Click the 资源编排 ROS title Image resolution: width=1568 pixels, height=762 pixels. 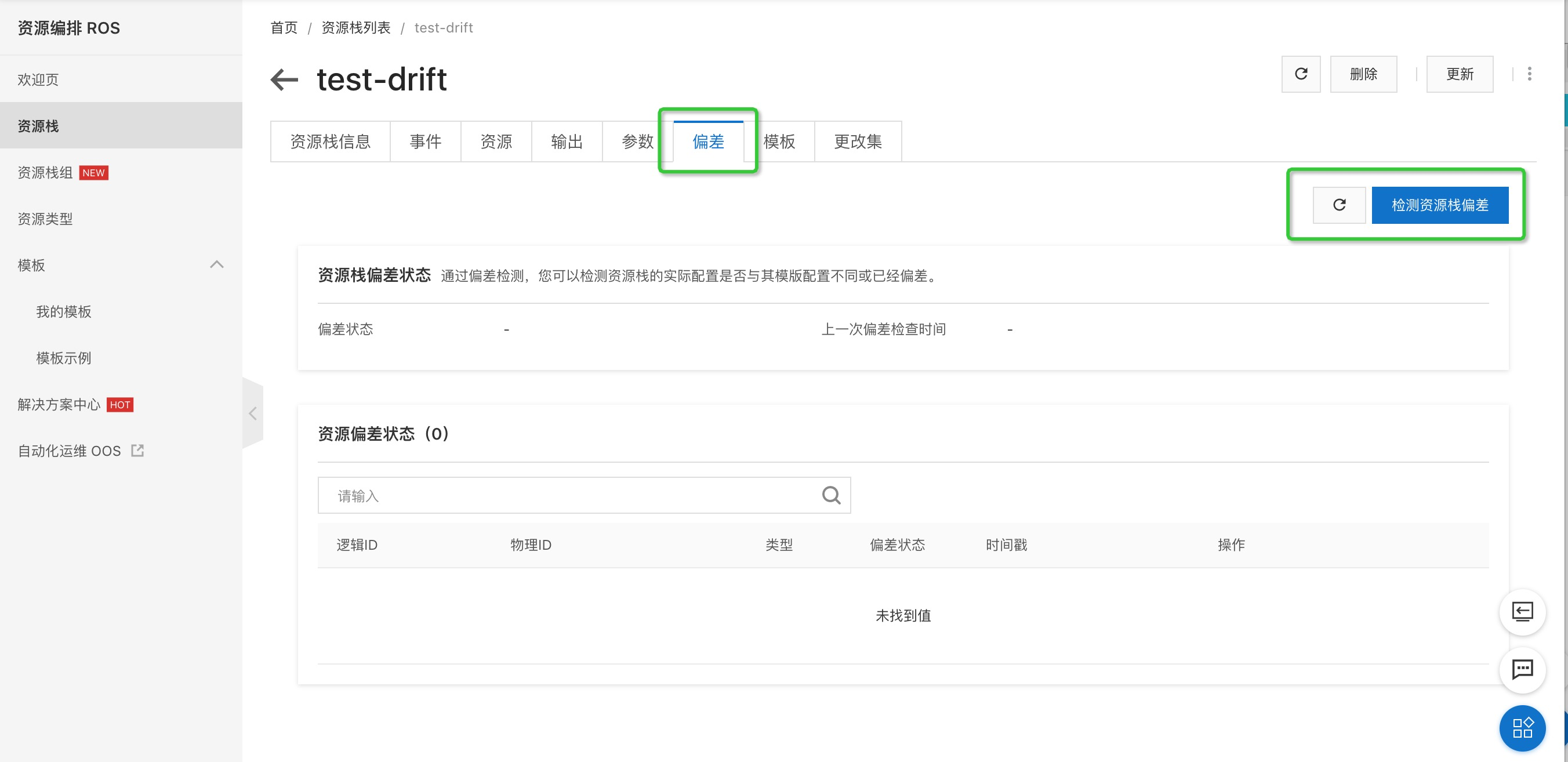tap(69, 28)
